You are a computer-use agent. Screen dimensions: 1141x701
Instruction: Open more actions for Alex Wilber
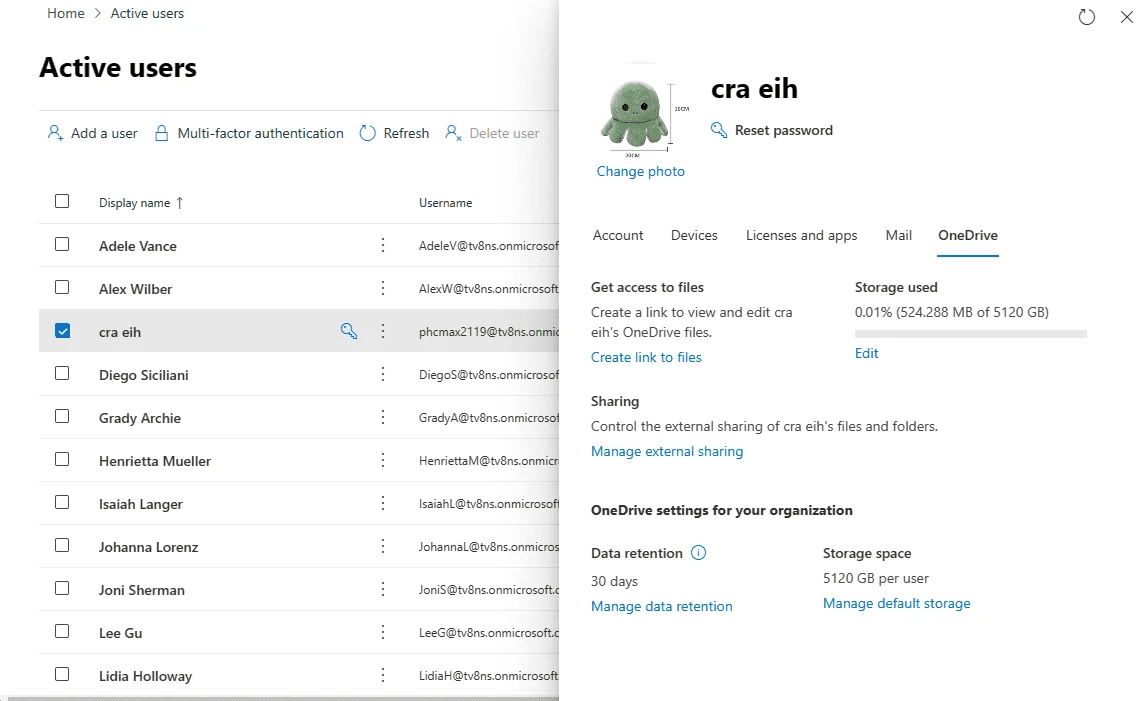point(383,288)
